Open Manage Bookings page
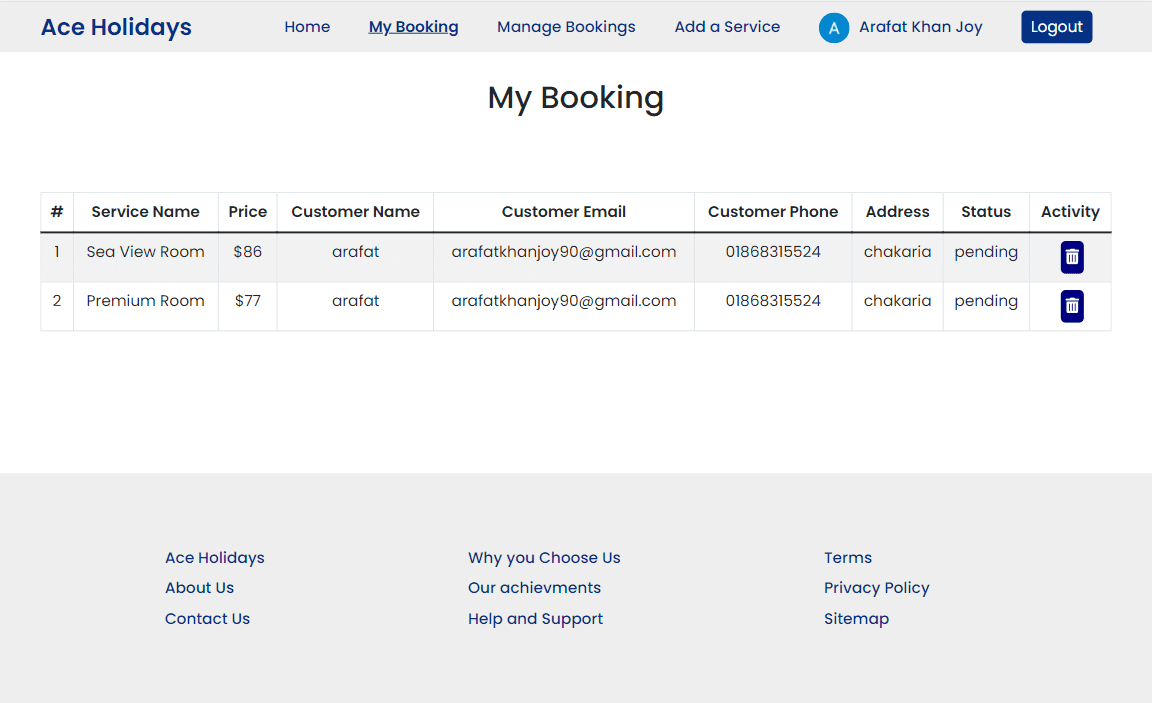This screenshot has height=703, width=1152. pos(566,27)
